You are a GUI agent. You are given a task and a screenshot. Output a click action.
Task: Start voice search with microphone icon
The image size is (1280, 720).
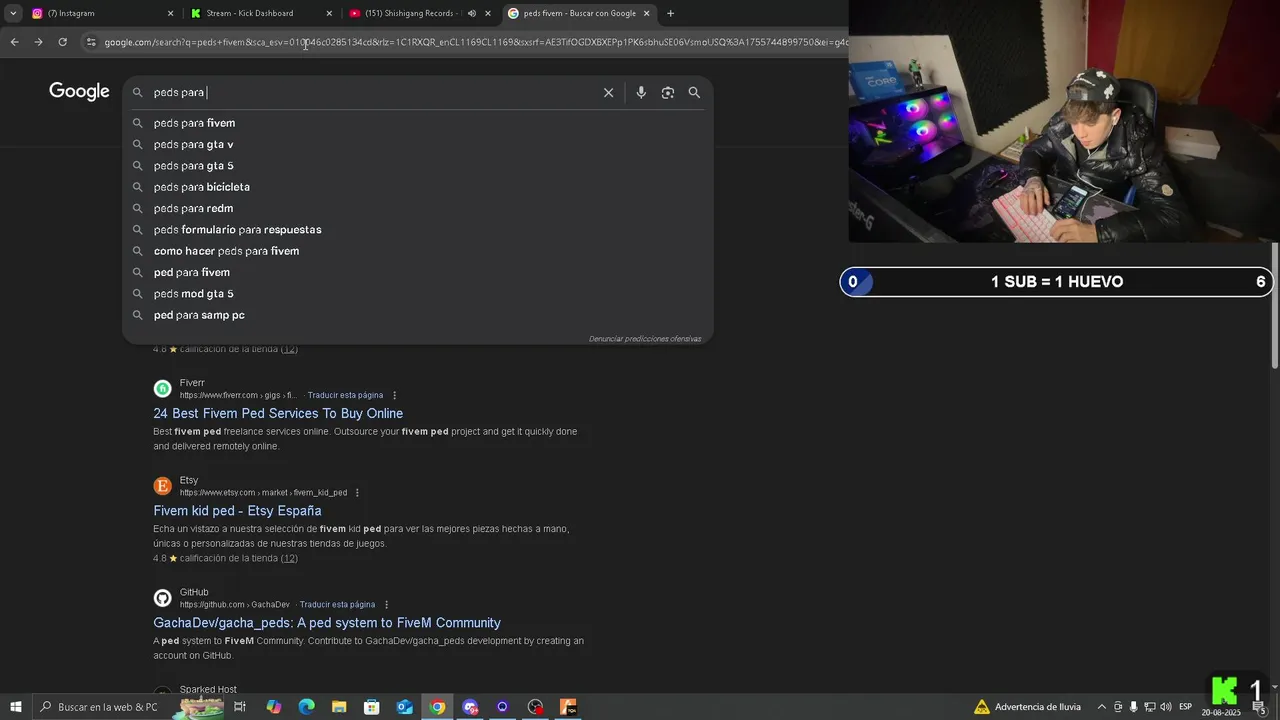click(641, 92)
